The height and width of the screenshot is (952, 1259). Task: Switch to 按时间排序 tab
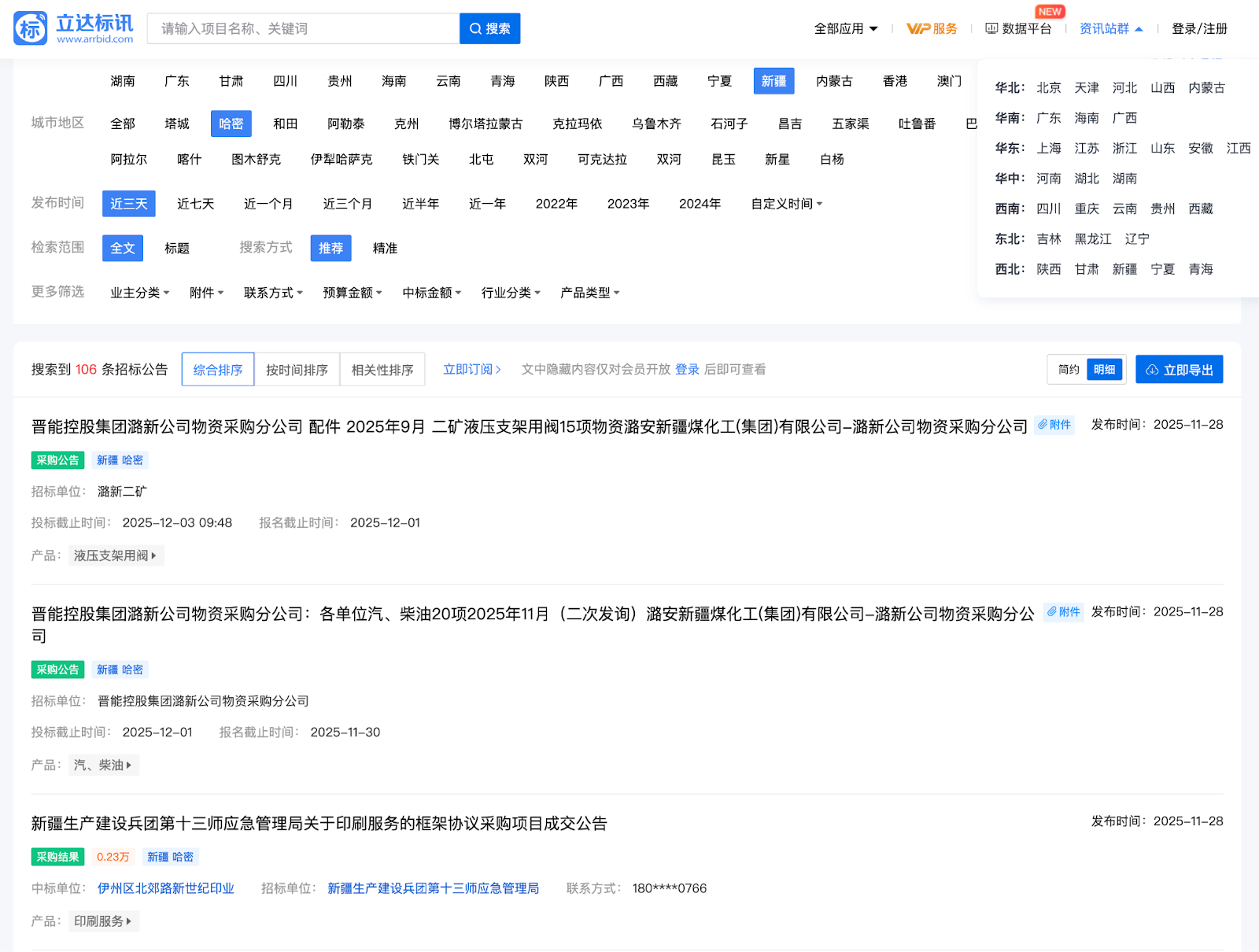click(297, 370)
